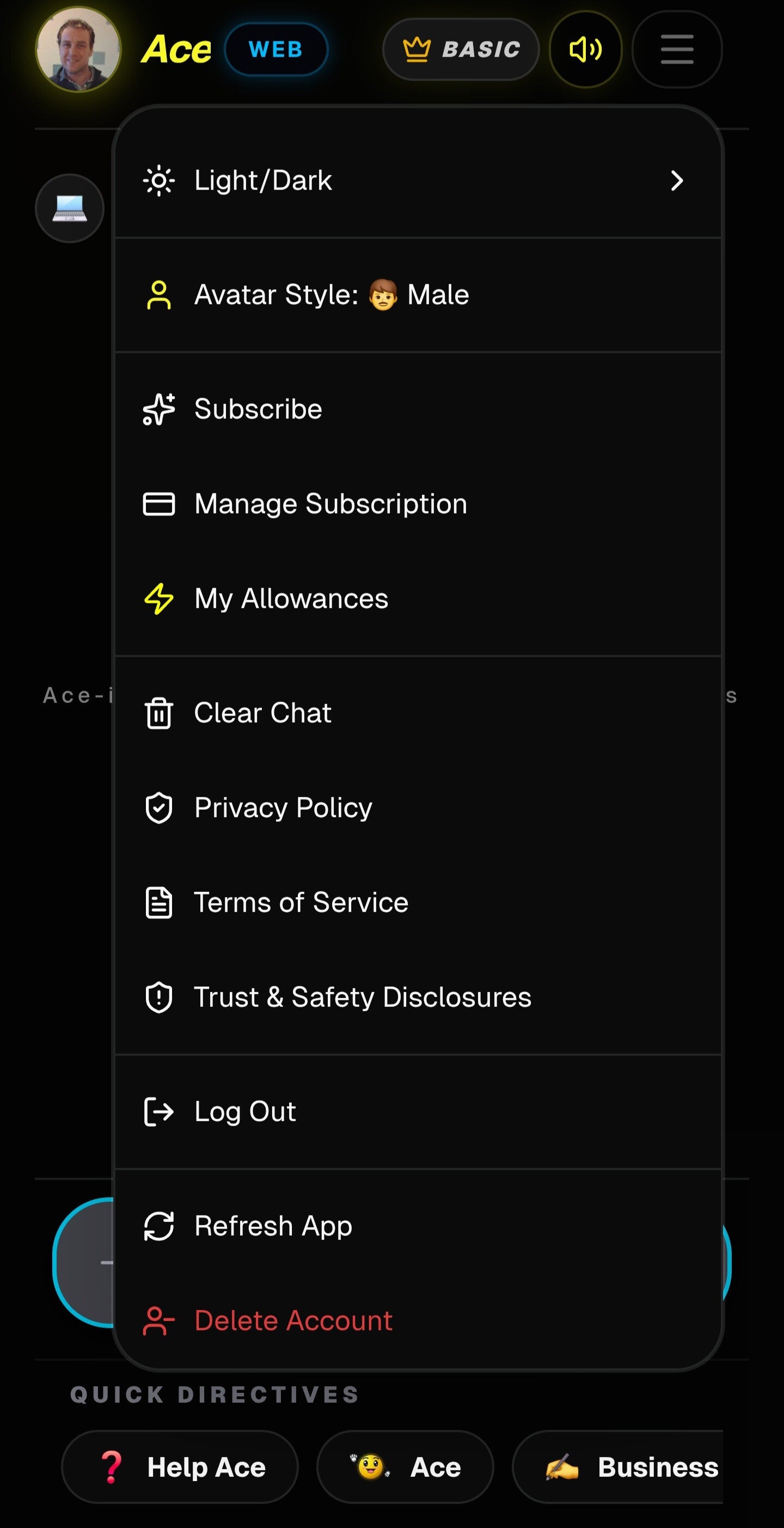Open the Privacy Policy entry
This screenshot has width=784, height=1528.
tap(418, 808)
